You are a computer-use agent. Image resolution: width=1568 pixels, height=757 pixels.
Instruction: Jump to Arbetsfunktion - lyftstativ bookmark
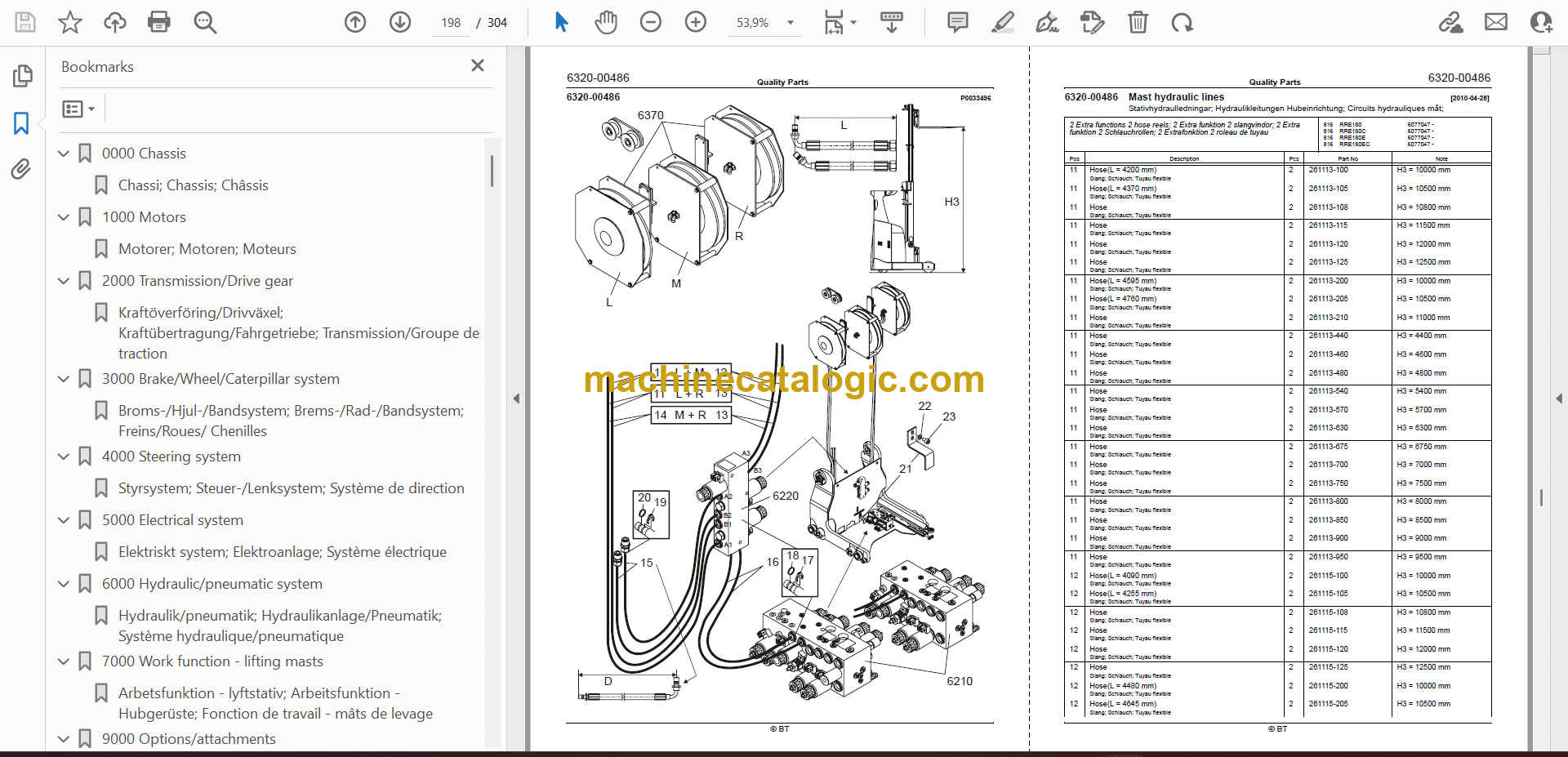pyautogui.click(x=276, y=703)
